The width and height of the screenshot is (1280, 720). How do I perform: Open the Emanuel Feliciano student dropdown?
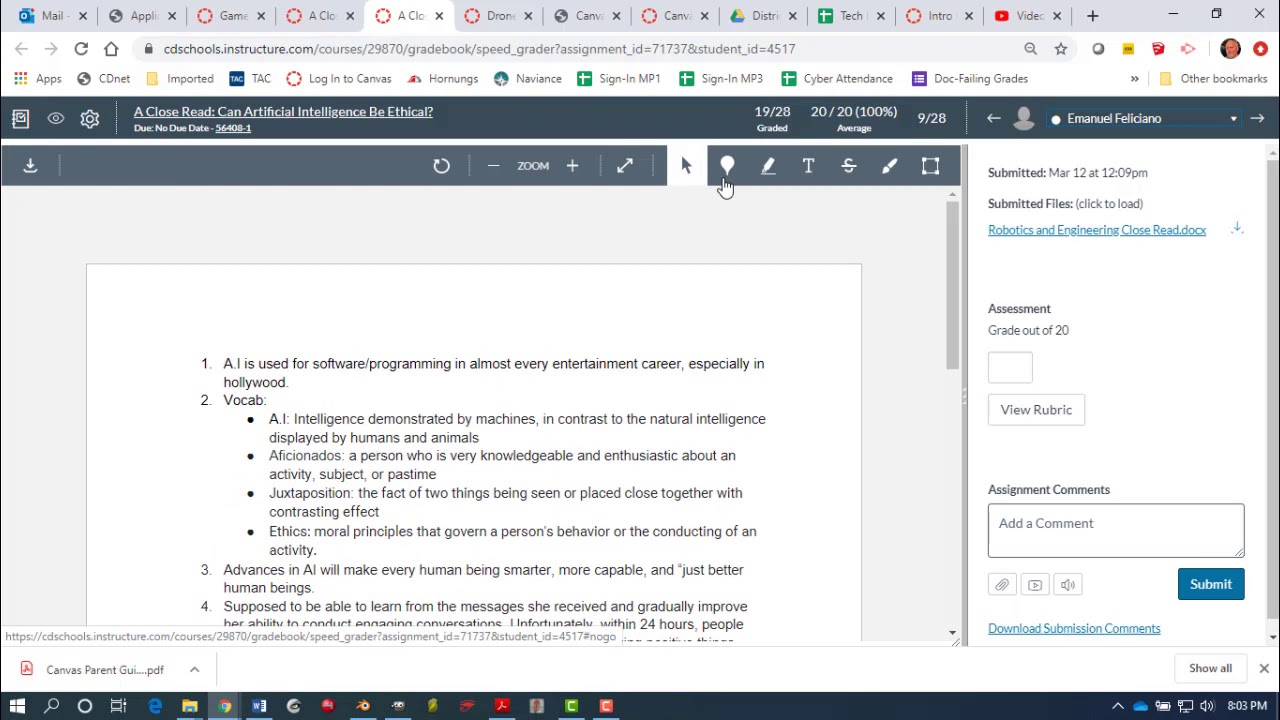pyautogui.click(x=1144, y=119)
